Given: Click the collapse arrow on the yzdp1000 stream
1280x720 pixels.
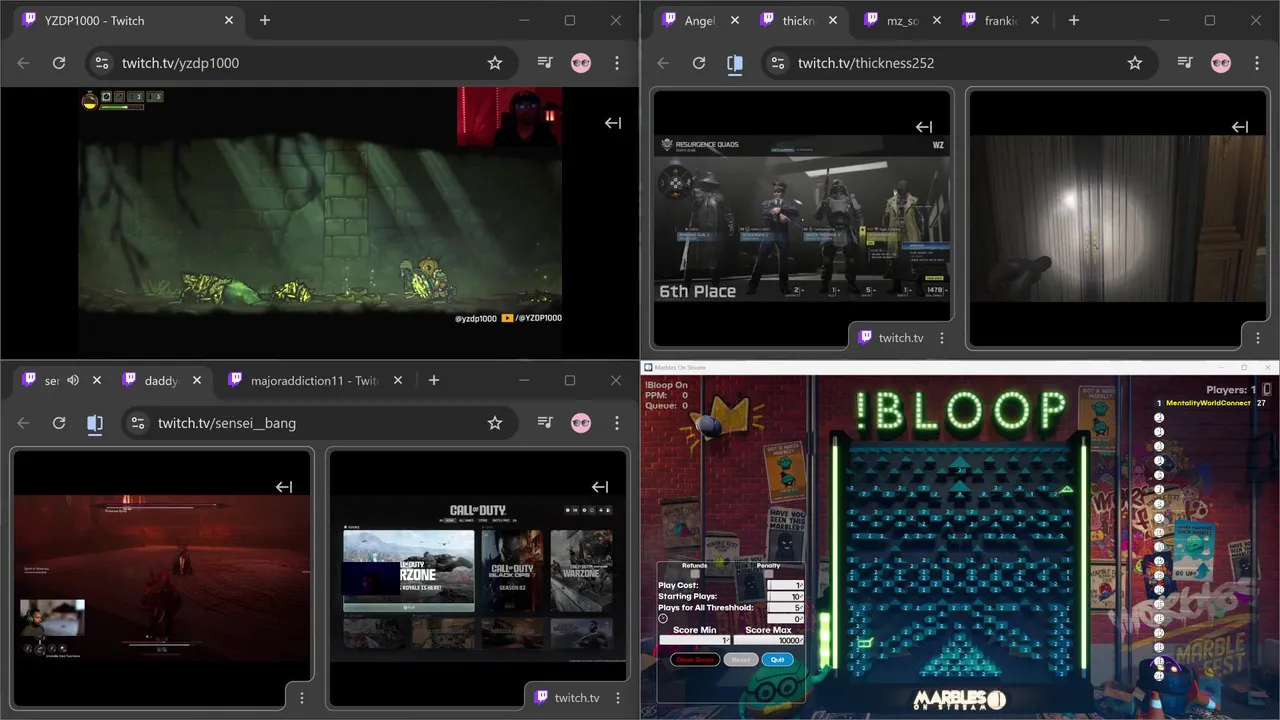Looking at the screenshot, I should [x=613, y=123].
